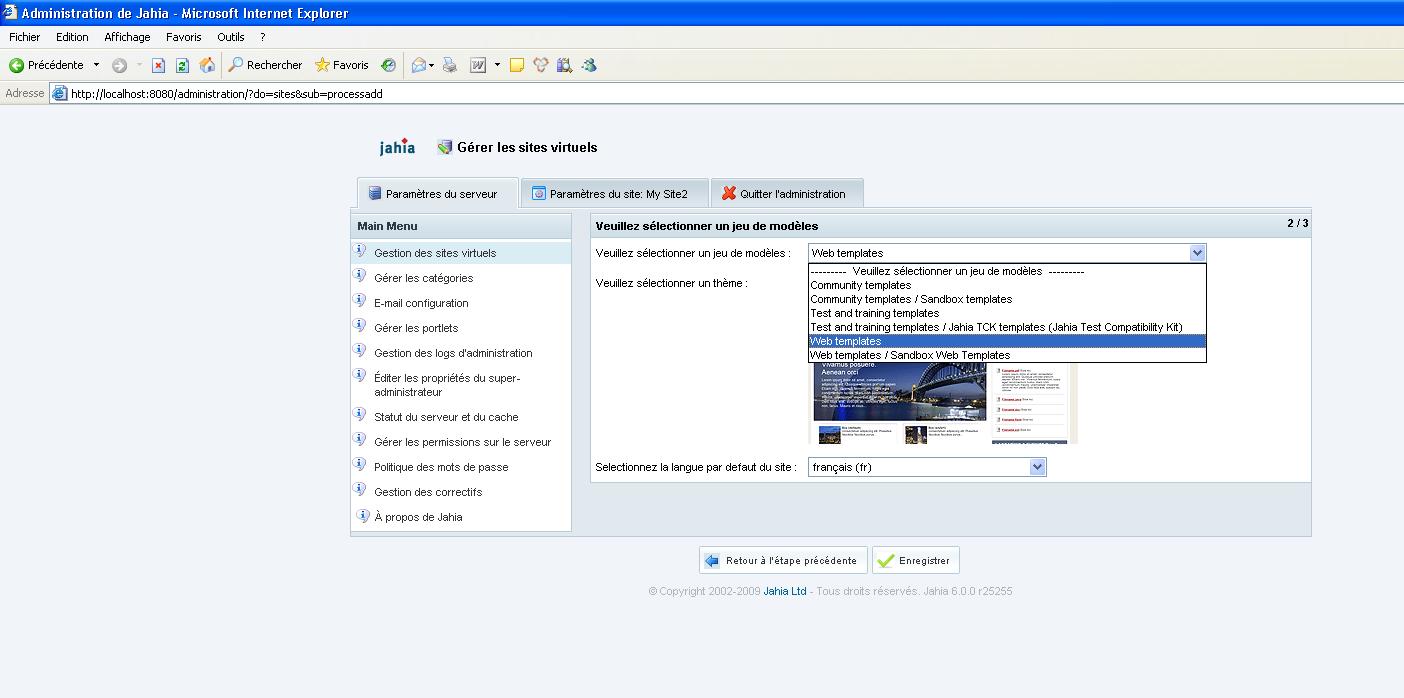
Task: Open the ? help menu
Action: pos(262,37)
